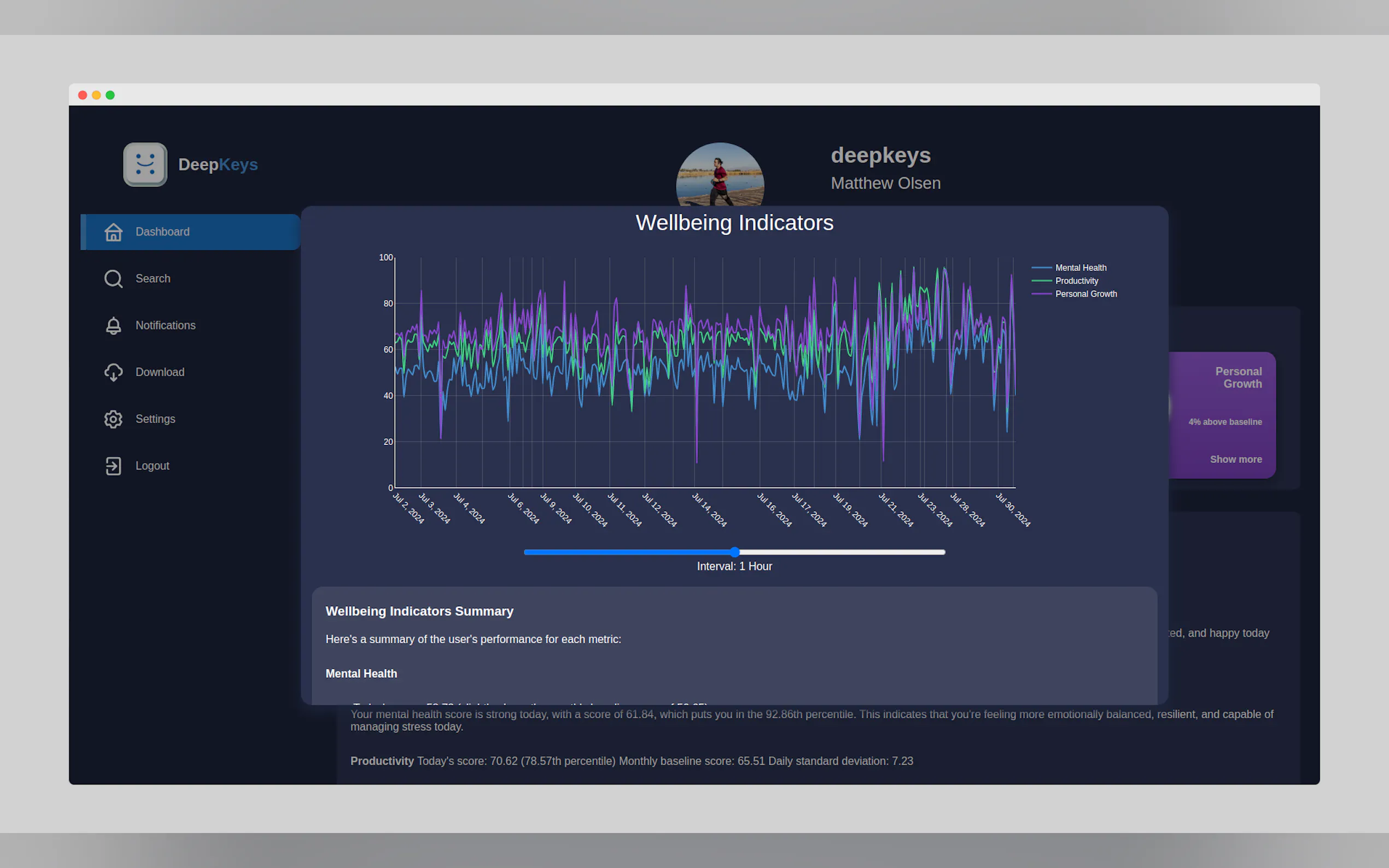
Task: Click the DeepKeys brand name text
Action: [x=218, y=165]
